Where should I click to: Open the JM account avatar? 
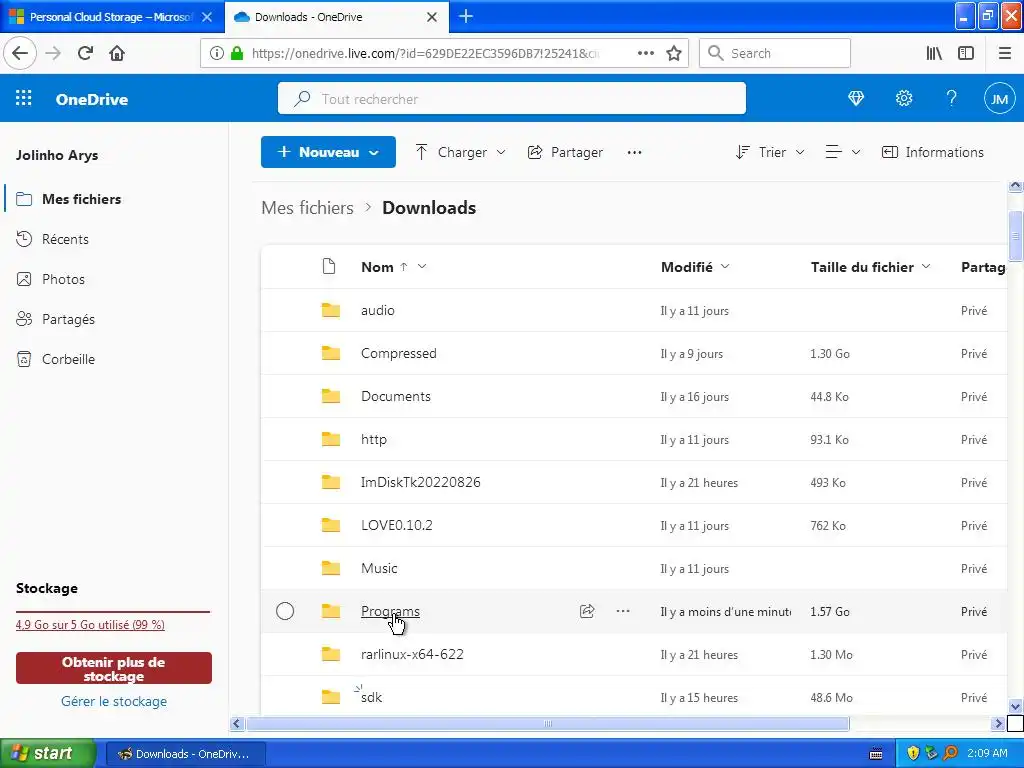999,99
